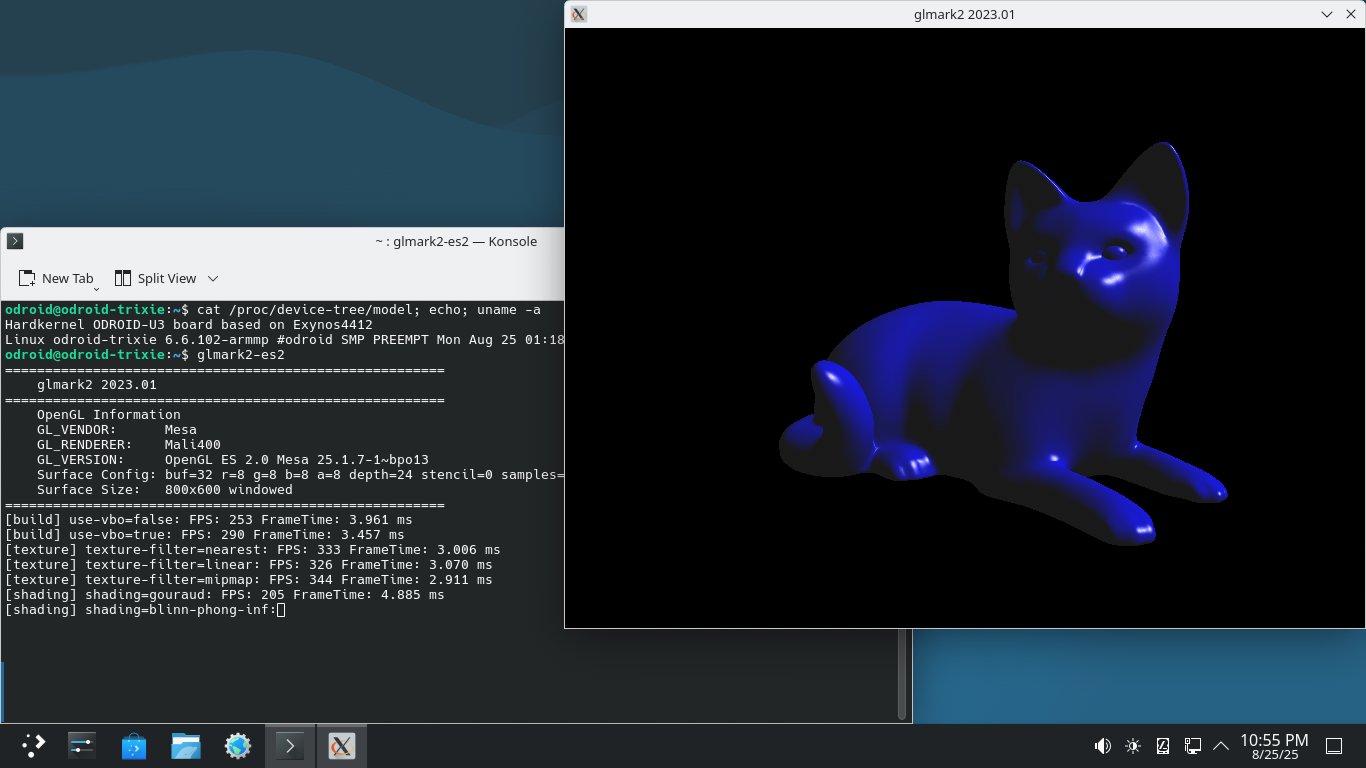The image size is (1366, 768).
Task: Open the New Tab dropdown arrow
Action: tap(97, 288)
